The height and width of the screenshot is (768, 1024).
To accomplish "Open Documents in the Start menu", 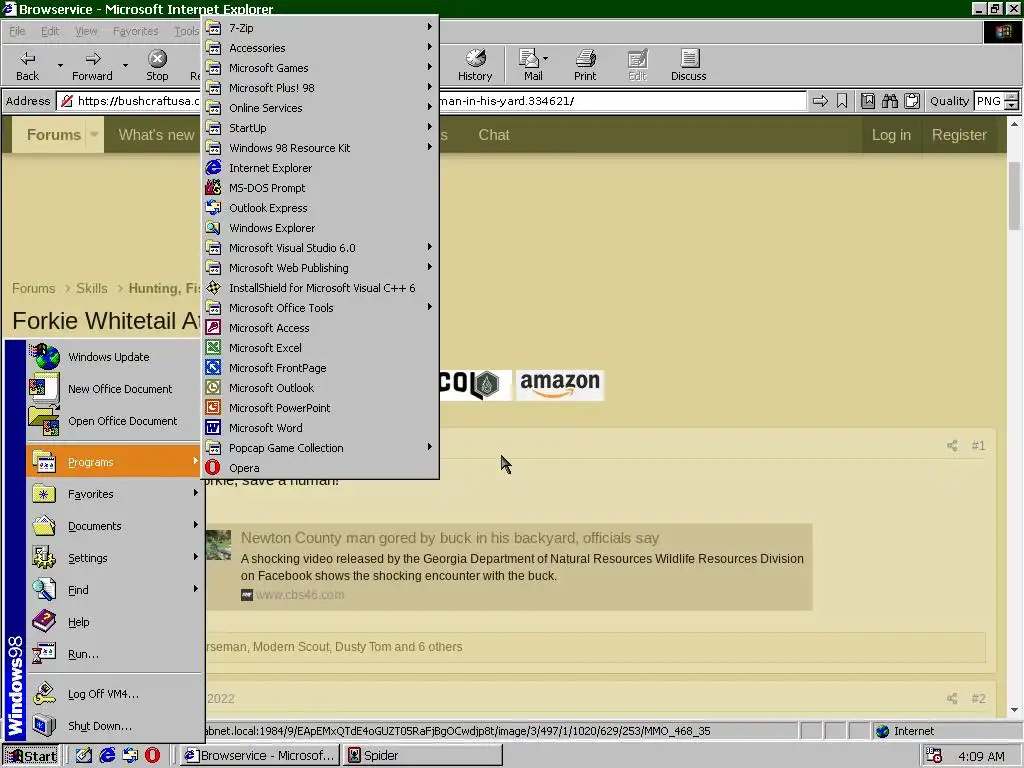I will pyautogui.click(x=114, y=526).
